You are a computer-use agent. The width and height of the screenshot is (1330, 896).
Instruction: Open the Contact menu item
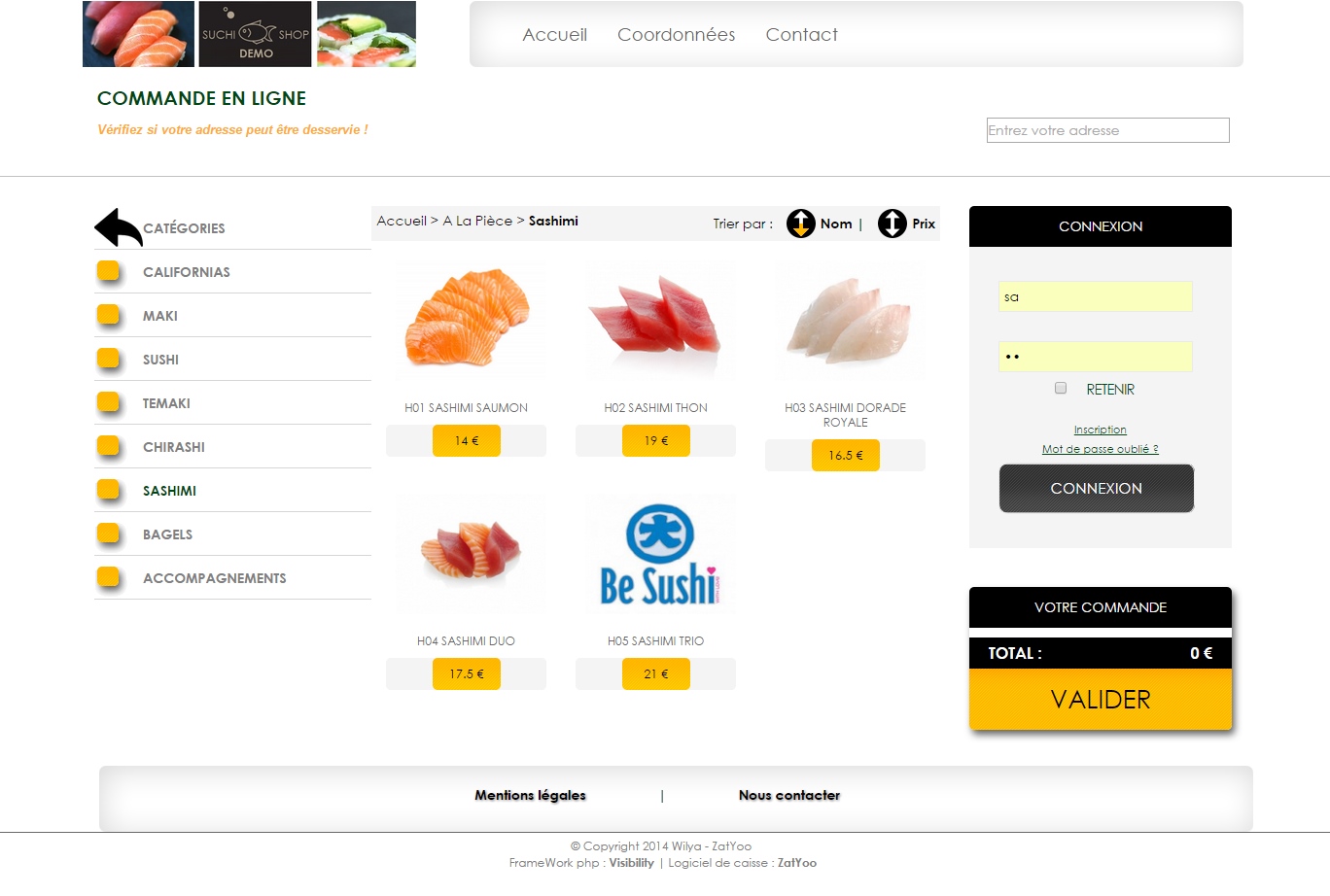point(801,35)
